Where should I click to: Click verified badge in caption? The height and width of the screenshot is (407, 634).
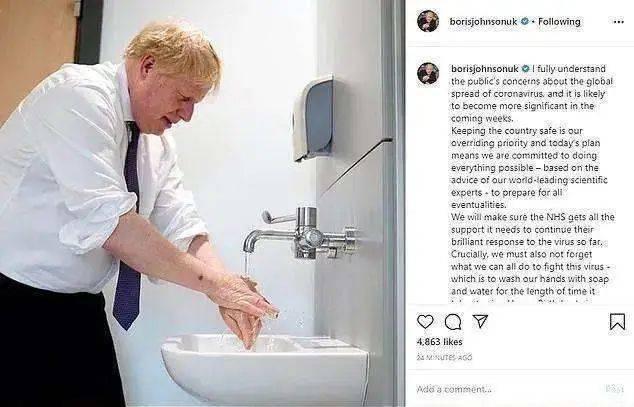point(525,69)
